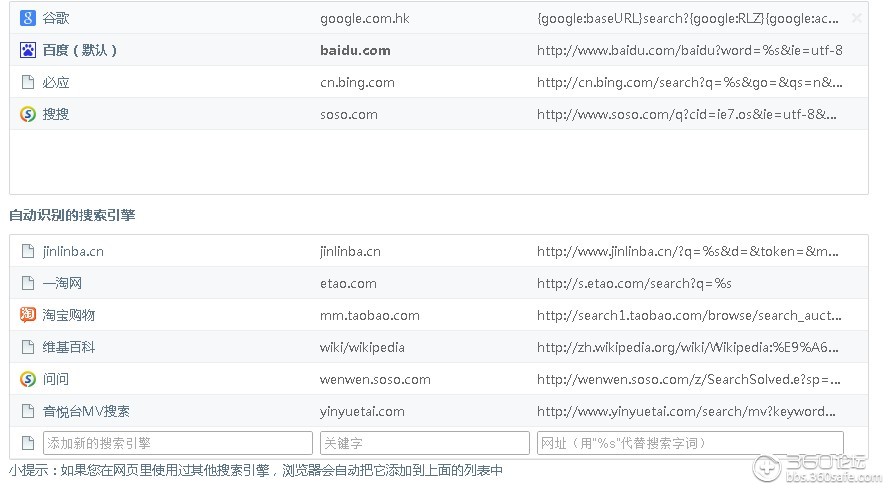Screen dimensions: 888x488
Task: Focus the 网址 URL input field
Action: (x=690, y=443)
